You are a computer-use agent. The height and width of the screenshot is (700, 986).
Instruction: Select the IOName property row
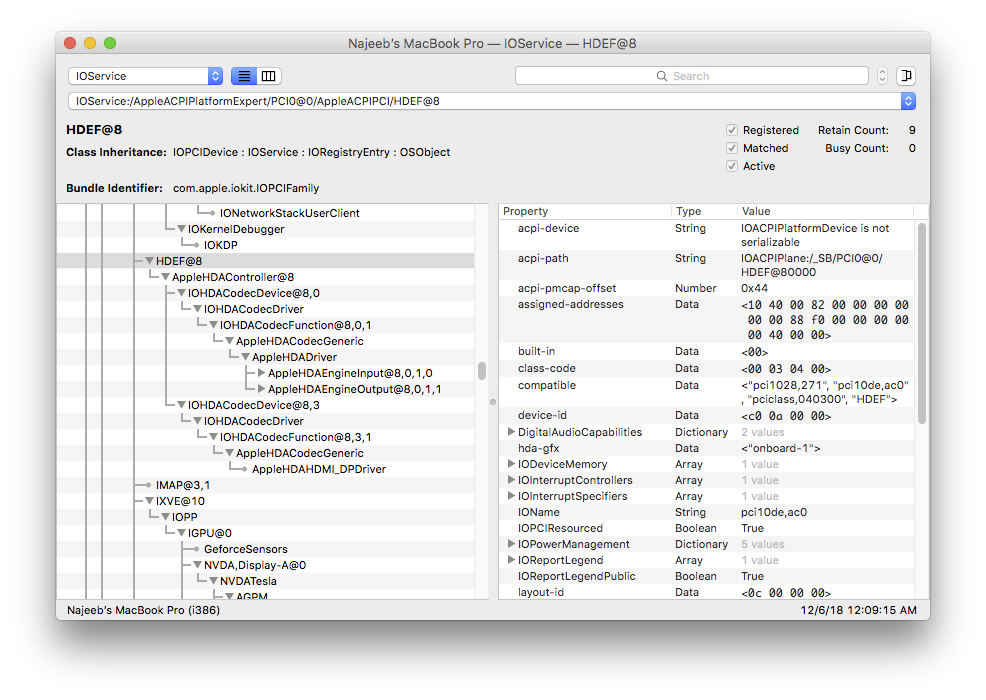(x=707, y=512)
